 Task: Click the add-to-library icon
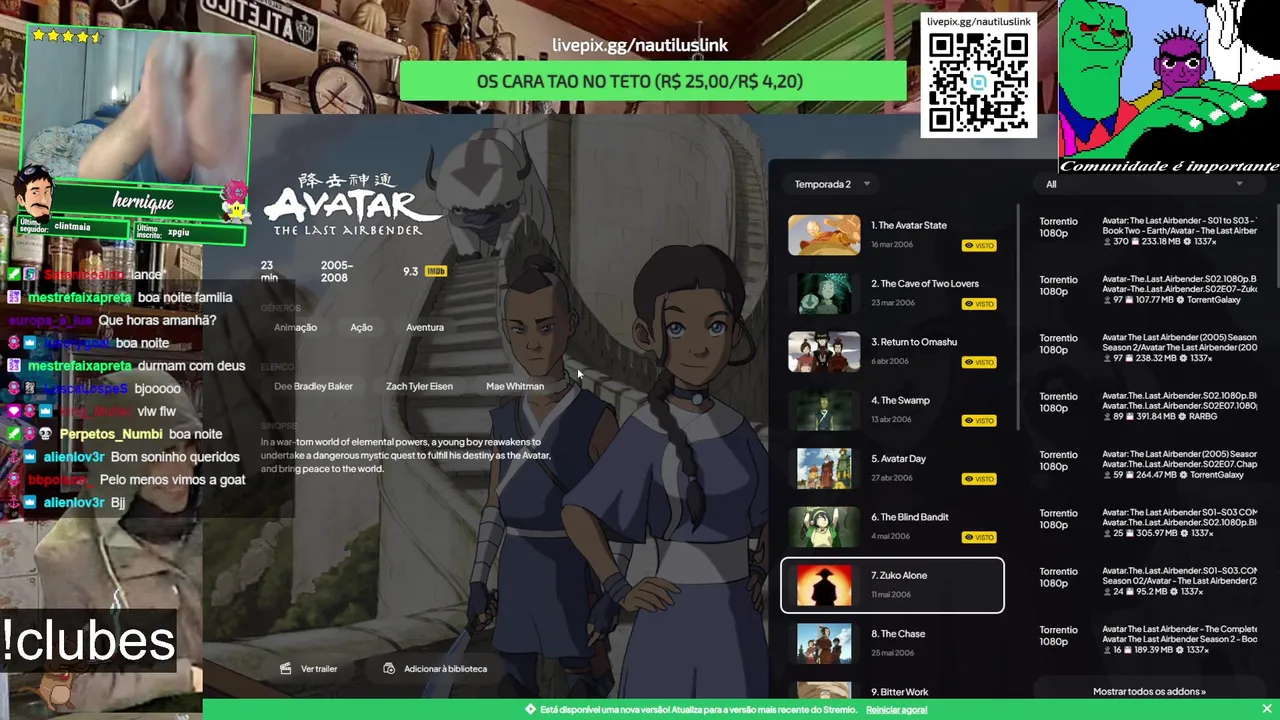tap(389, 669)
